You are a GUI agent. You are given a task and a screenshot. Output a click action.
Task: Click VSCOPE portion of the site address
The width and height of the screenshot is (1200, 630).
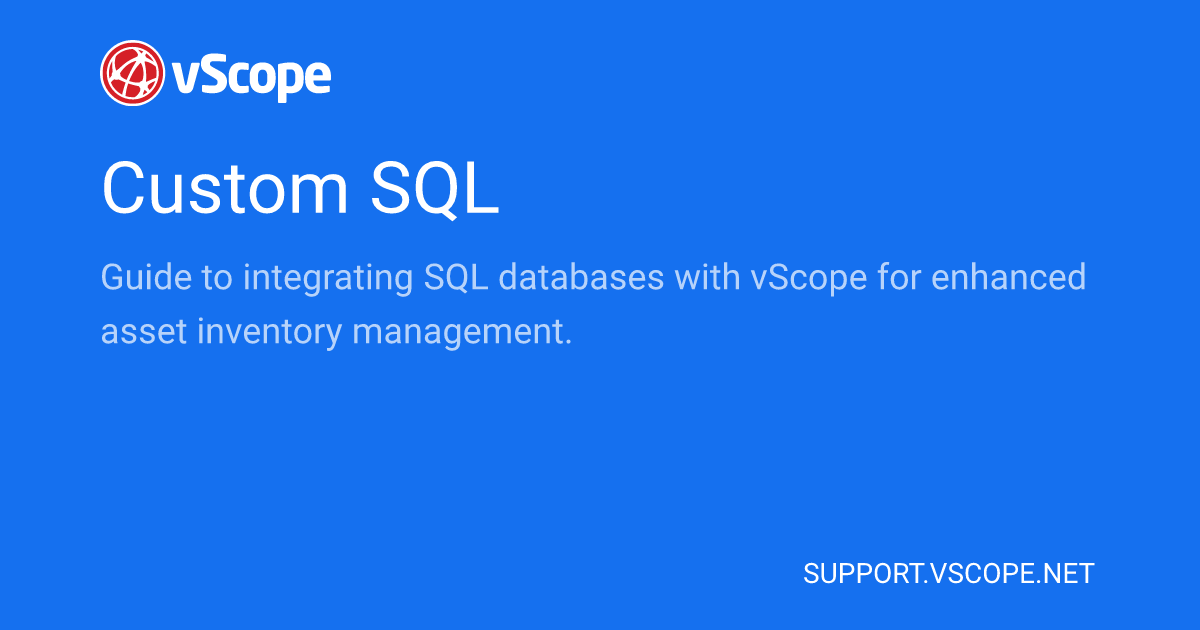pos(976,574)
